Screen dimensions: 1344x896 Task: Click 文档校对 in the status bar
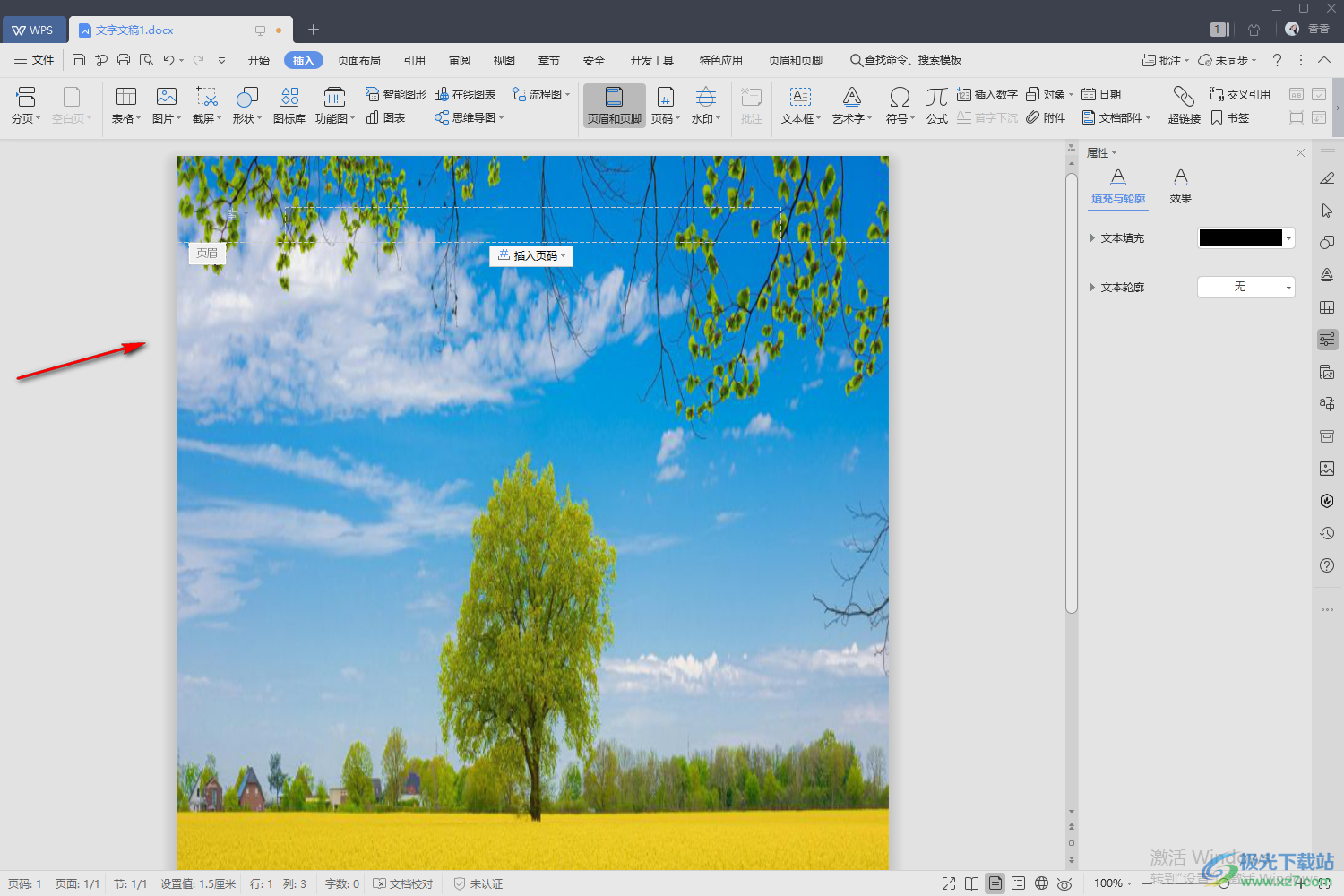[403, 883]
